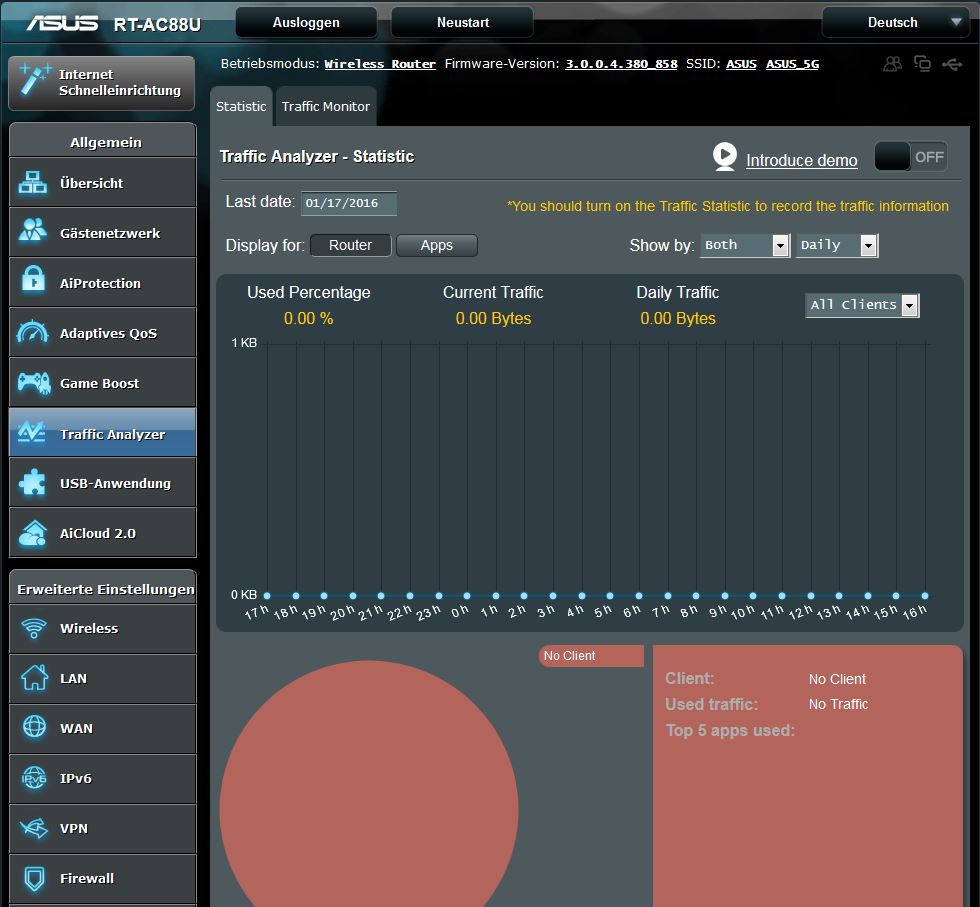Open Firewall shield icon
This screenshot has width=980, height=907.
(34, 878)
